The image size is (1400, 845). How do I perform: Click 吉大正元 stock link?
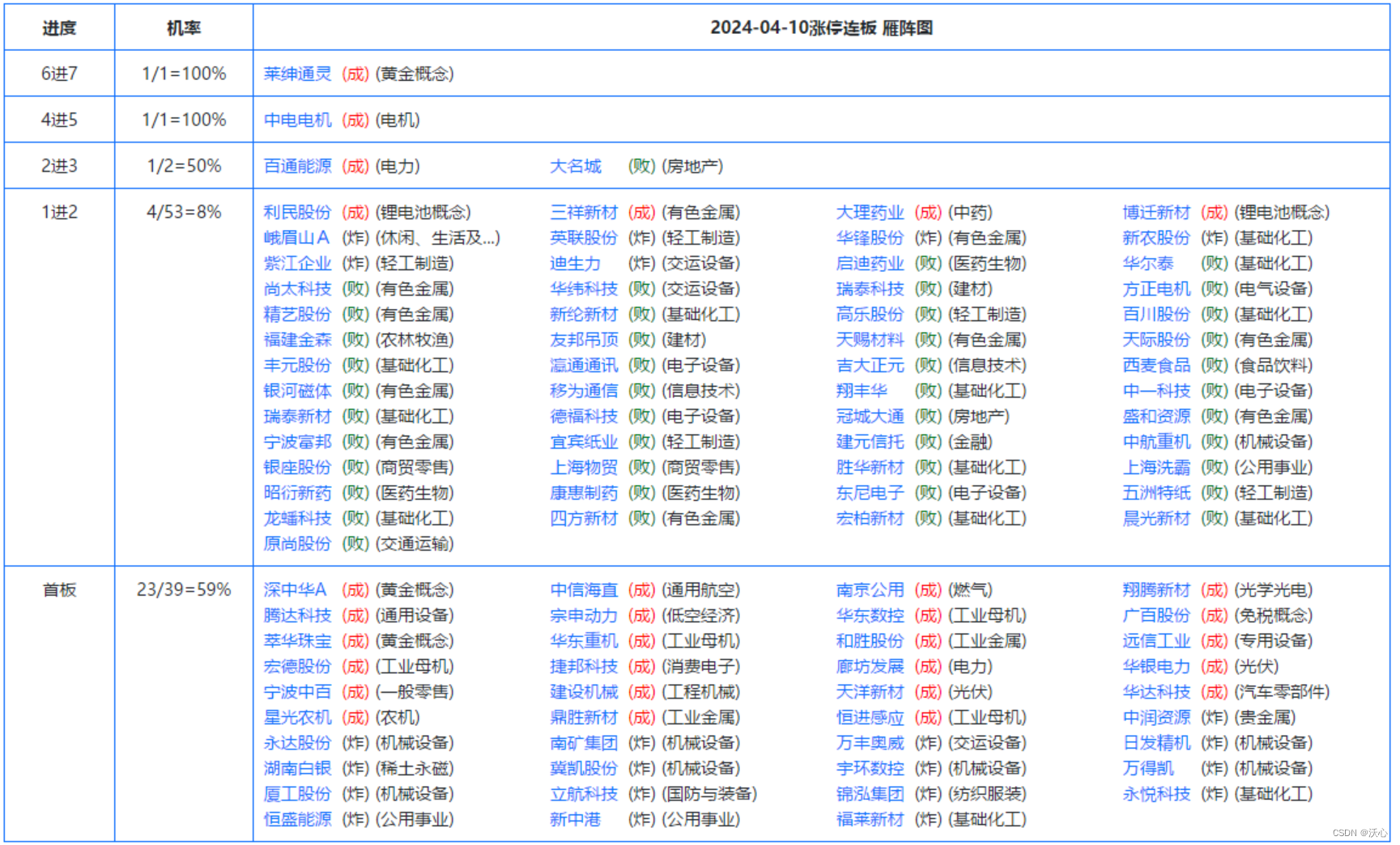click(870, 365)
